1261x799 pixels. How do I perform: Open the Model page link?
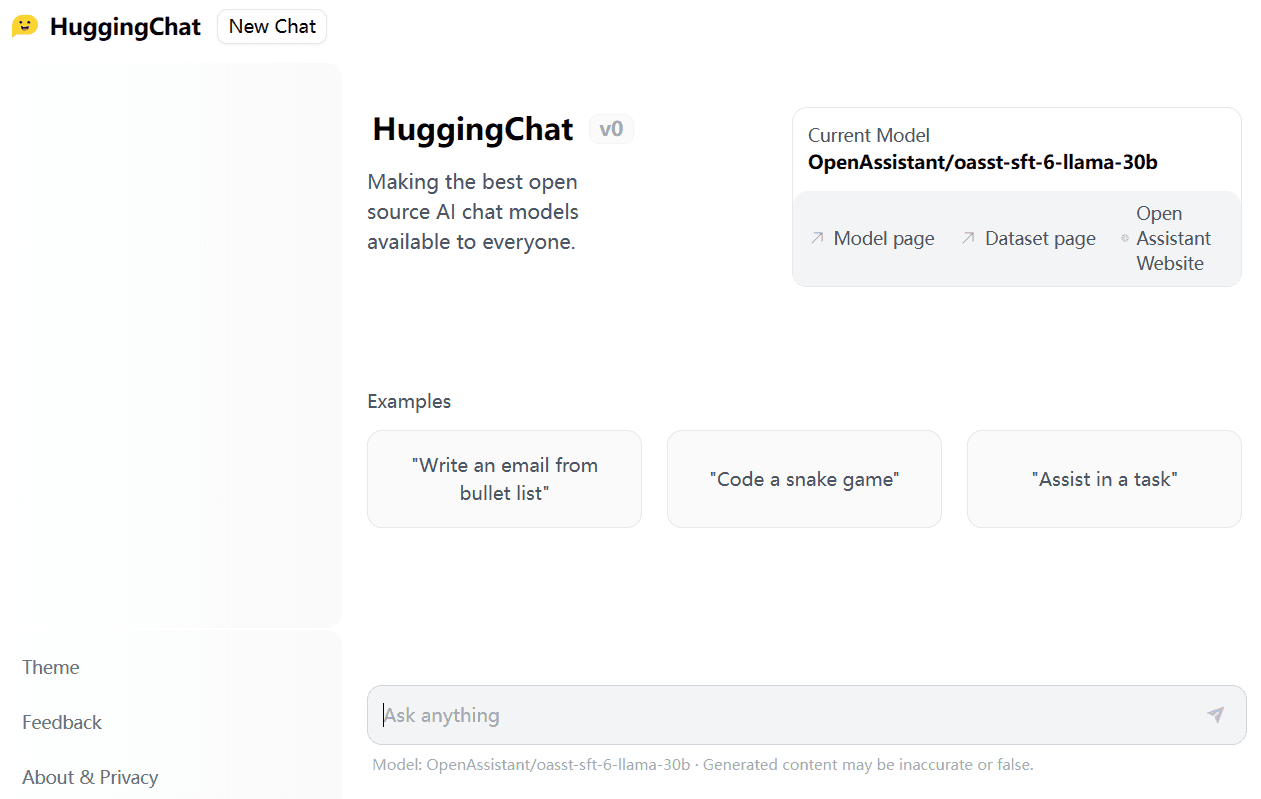tap(883, 238)
